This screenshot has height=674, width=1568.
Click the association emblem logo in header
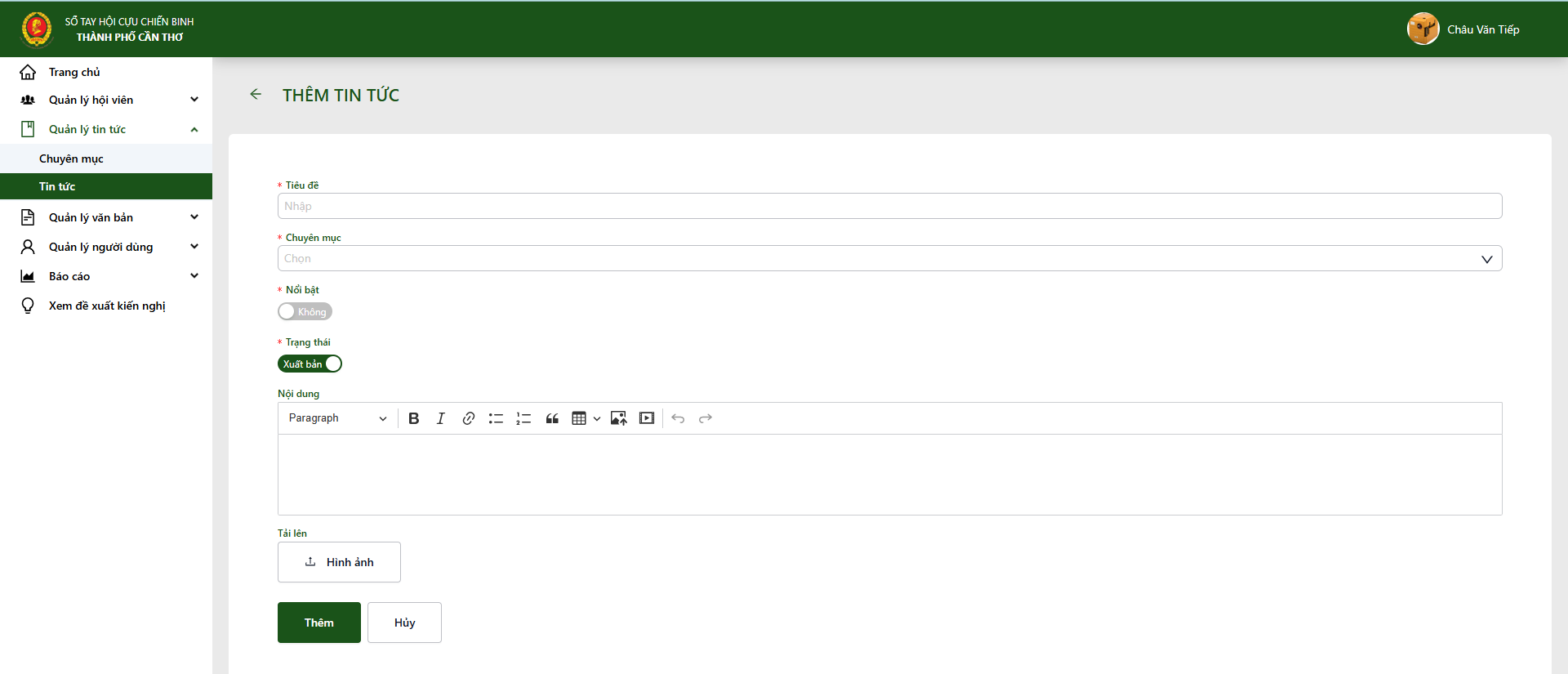tap(37, 29)
